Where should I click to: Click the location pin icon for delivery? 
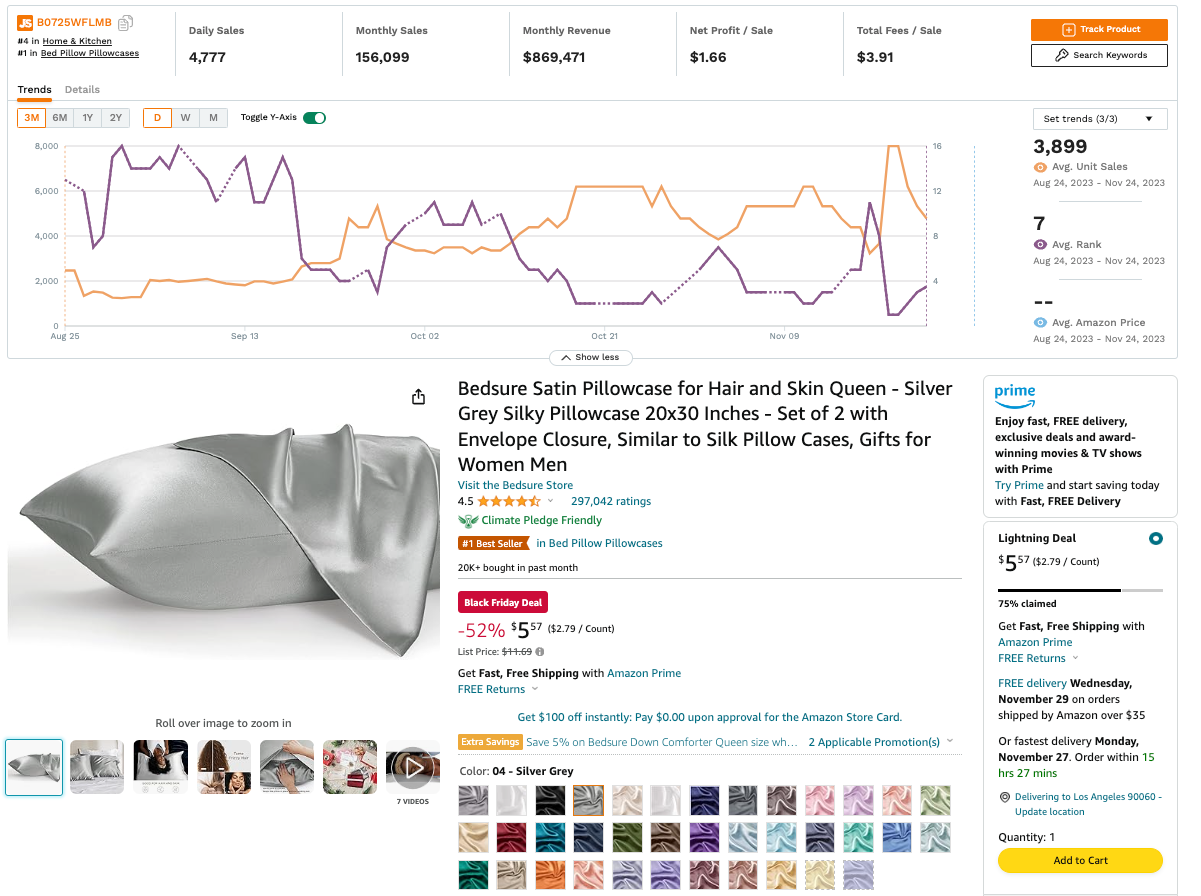pyautogui.click(x=1004, y=797)
